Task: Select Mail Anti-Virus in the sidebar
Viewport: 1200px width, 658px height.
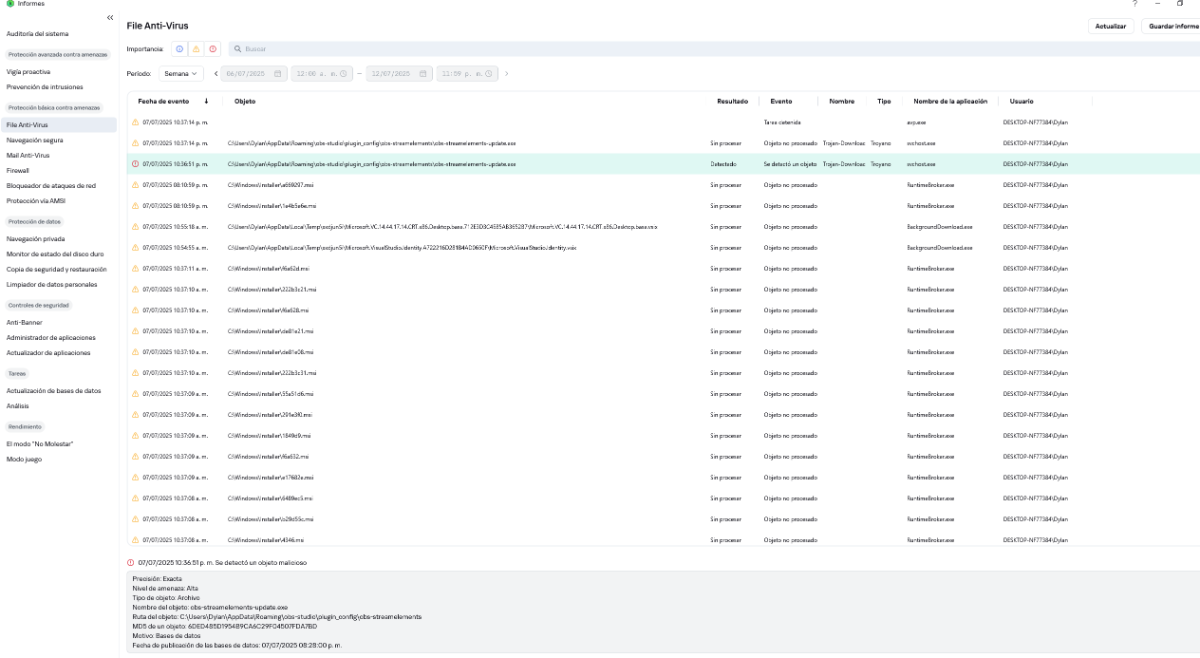Action: (28, 155)
